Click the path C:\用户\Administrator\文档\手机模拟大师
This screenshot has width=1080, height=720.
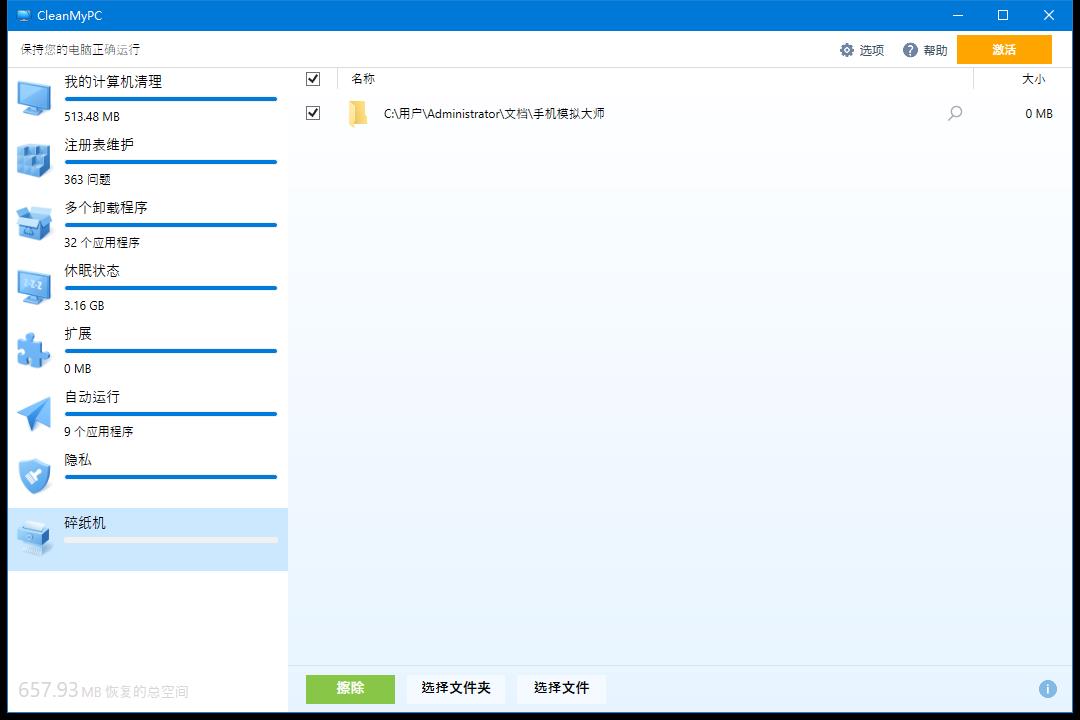point(494,114)
